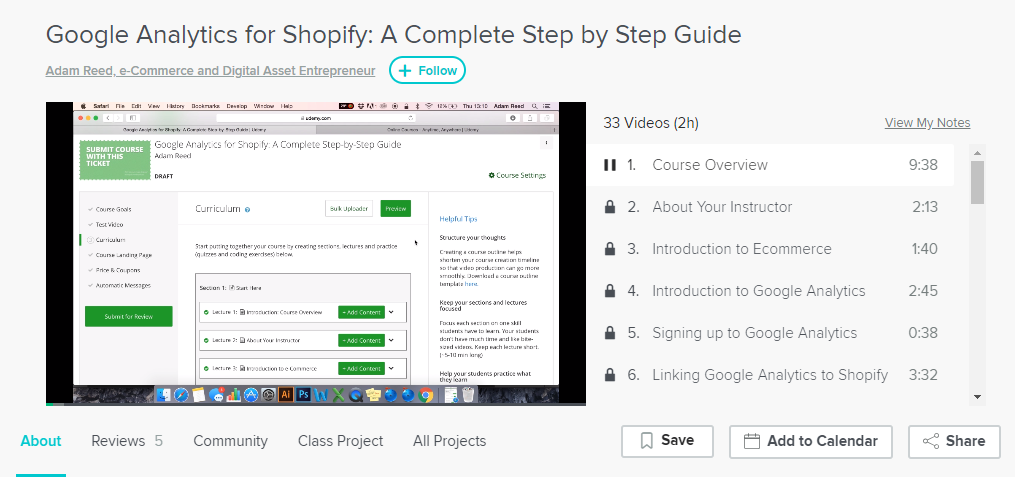
Task: Click the lock icon beside Introduction to Ecommerce
Action: tap(609, 249)
